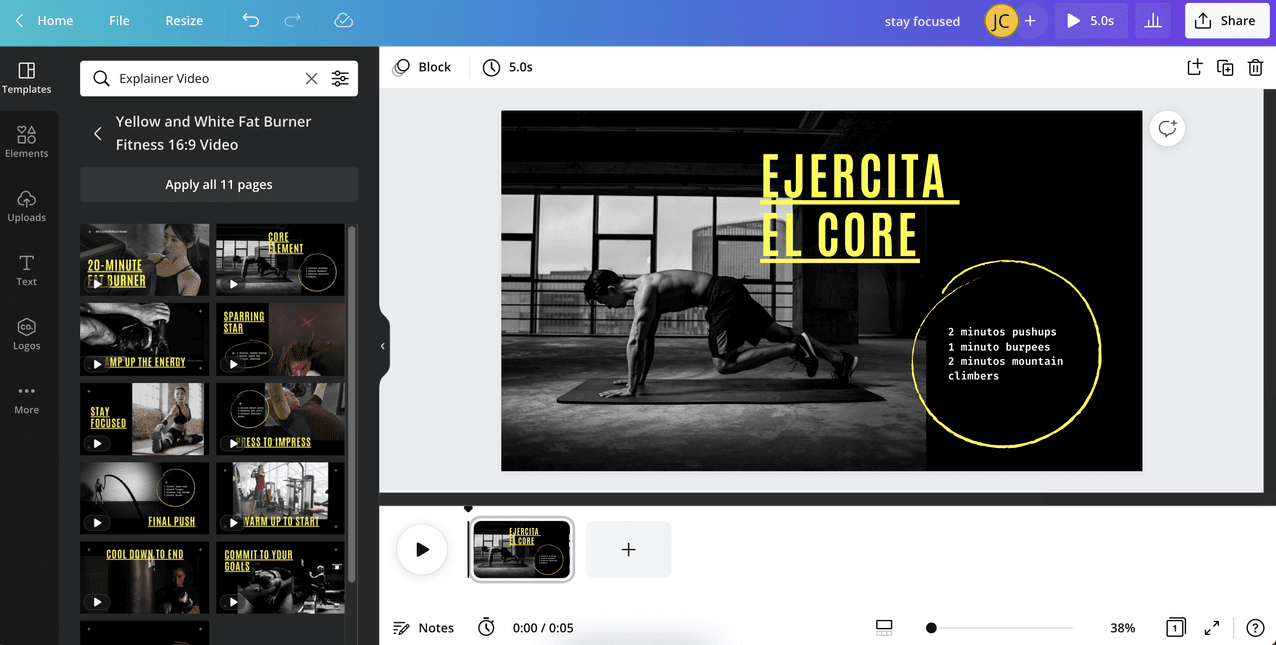The image size is (1276, 645).
Task: Open the help question mark icon
Action: (1255, 628)
